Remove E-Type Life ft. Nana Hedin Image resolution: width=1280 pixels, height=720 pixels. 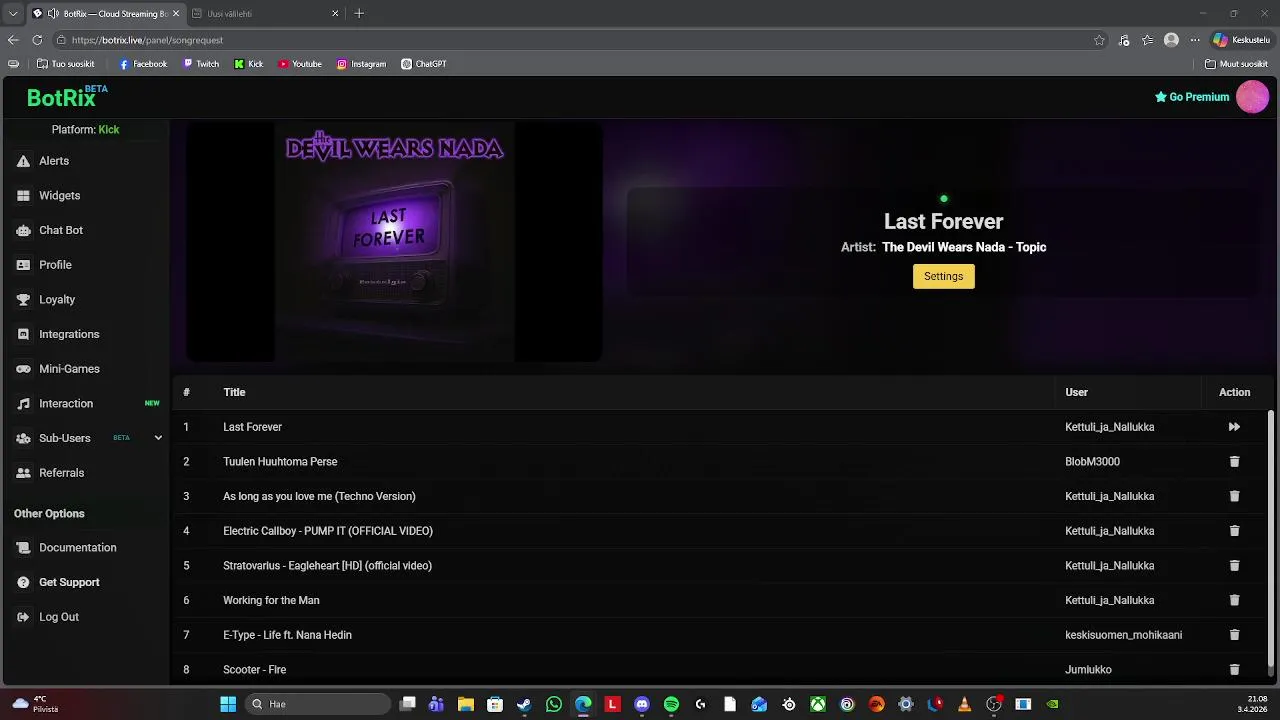tap(1234, 635)
